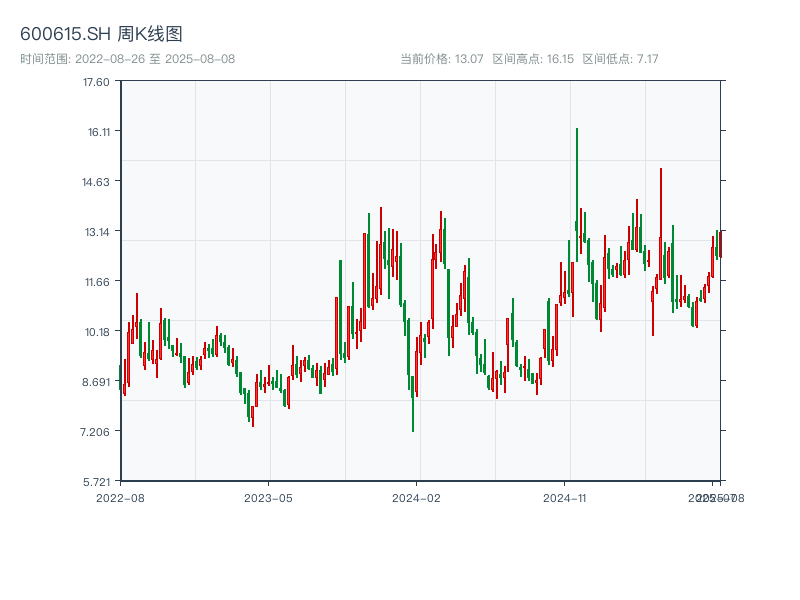This screenshot has height=600, width=800.
Task: Click the x-axis label 2023-05
Action: tap(268, 498)
